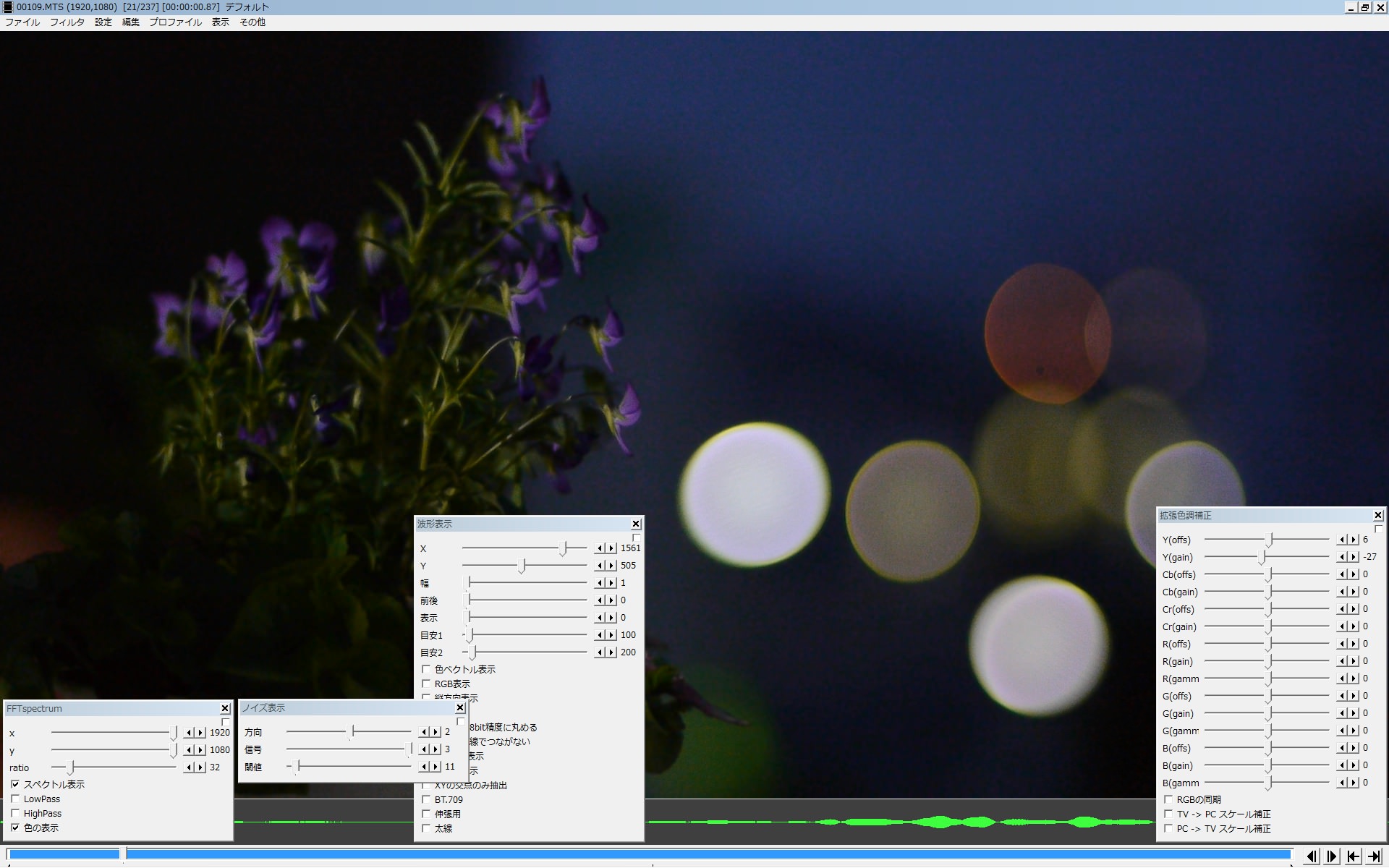Increase Y(offs) value with right arrow
The height and width of the screenshot is (868, 1389).
(1354, 540)
